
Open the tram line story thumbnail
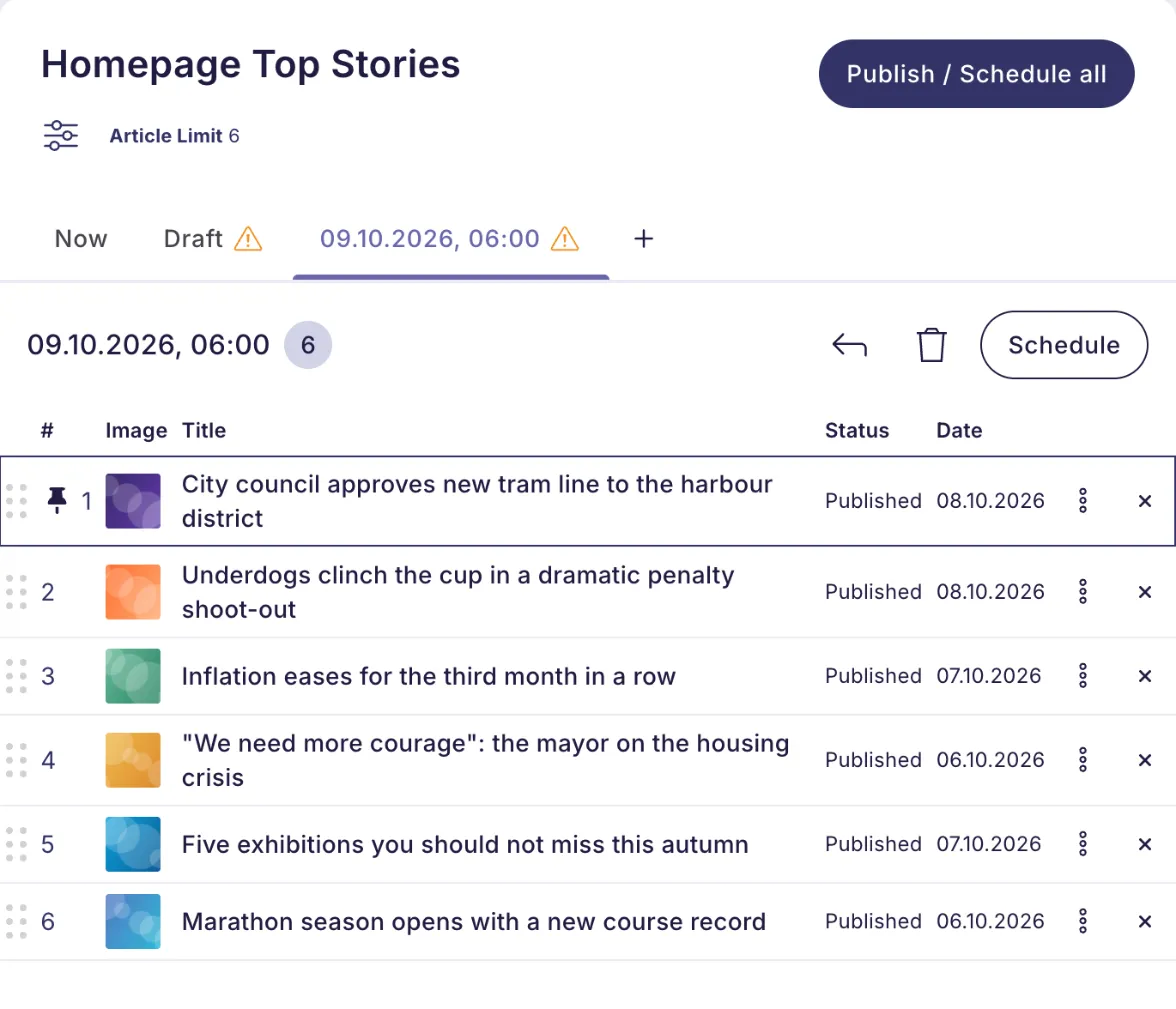tap(133, 501)
